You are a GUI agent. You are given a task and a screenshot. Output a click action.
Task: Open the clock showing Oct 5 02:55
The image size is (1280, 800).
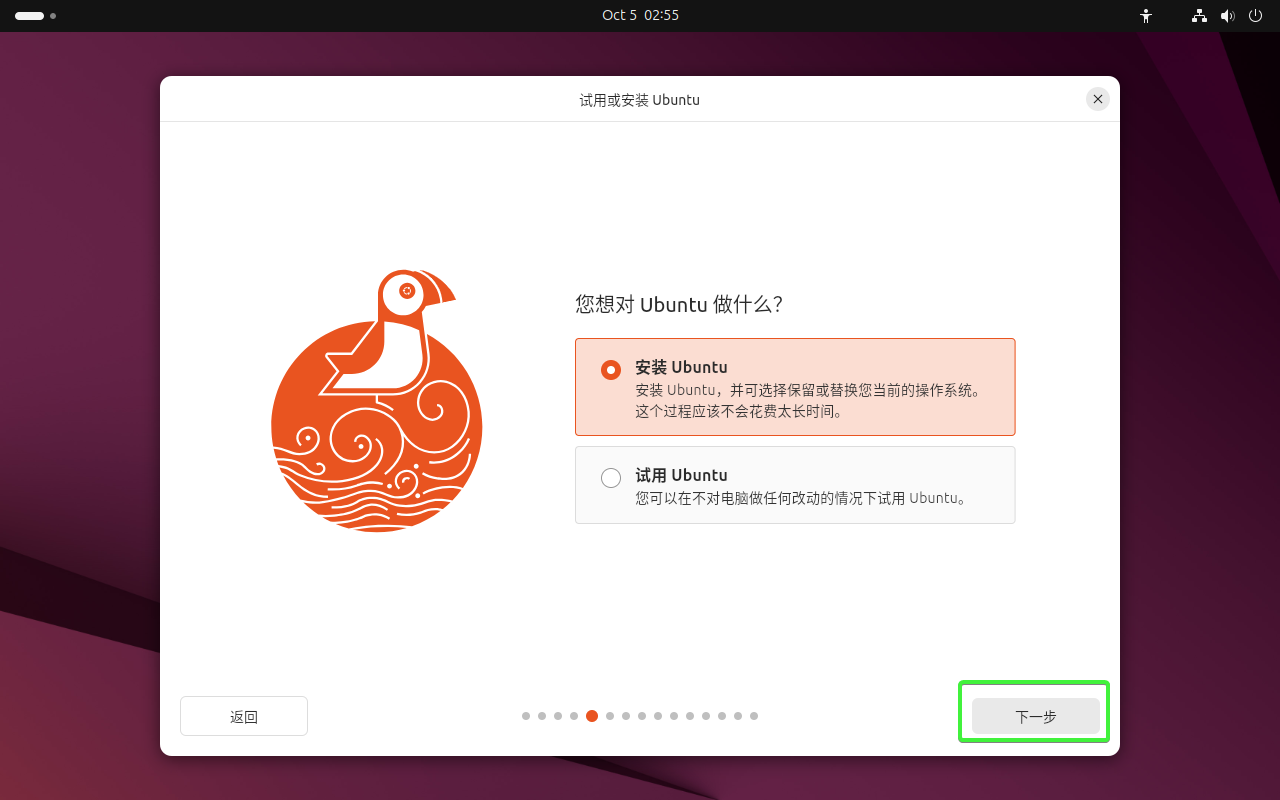point(640,15)
